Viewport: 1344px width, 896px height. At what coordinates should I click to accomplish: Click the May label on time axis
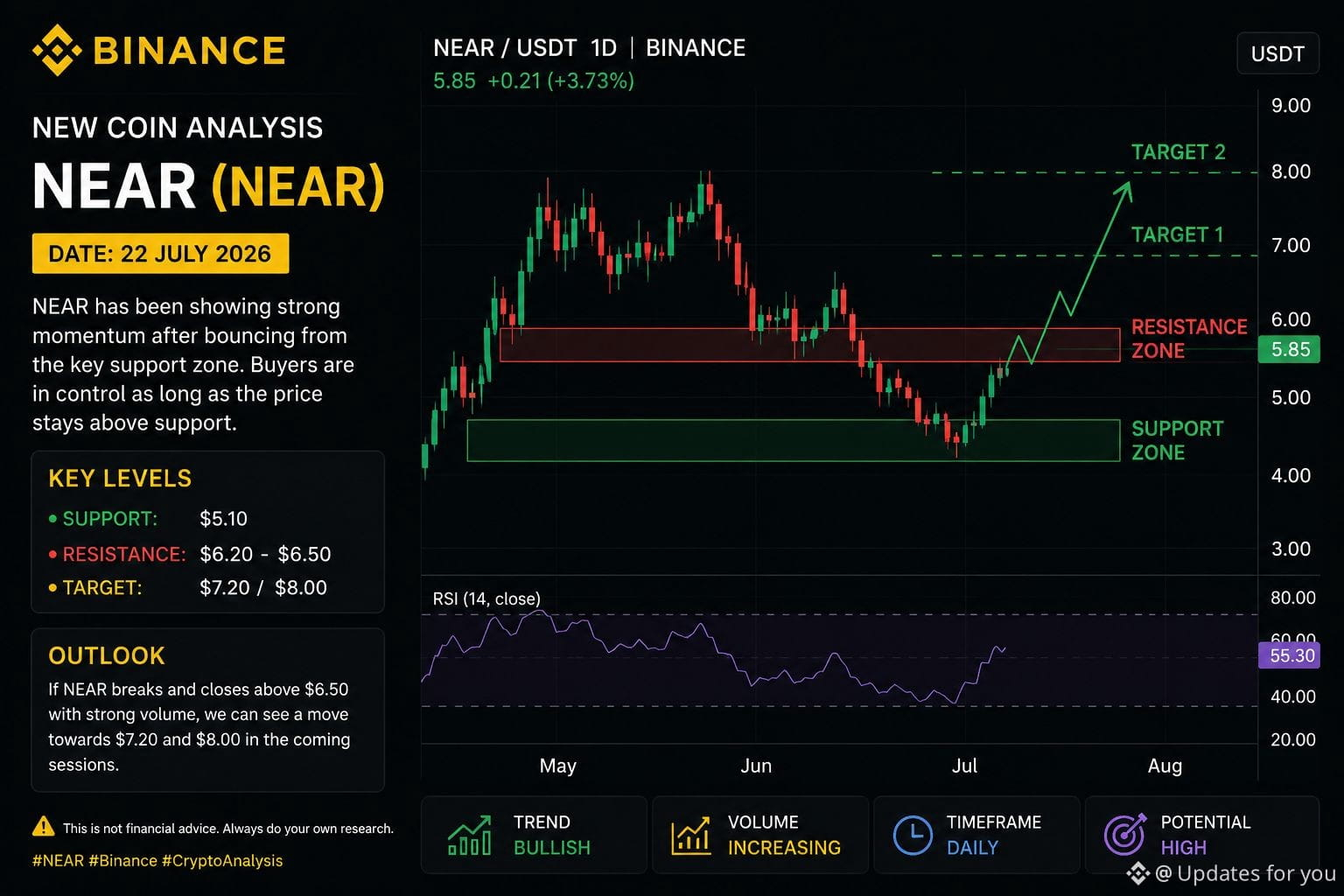[x=558, y=766]
